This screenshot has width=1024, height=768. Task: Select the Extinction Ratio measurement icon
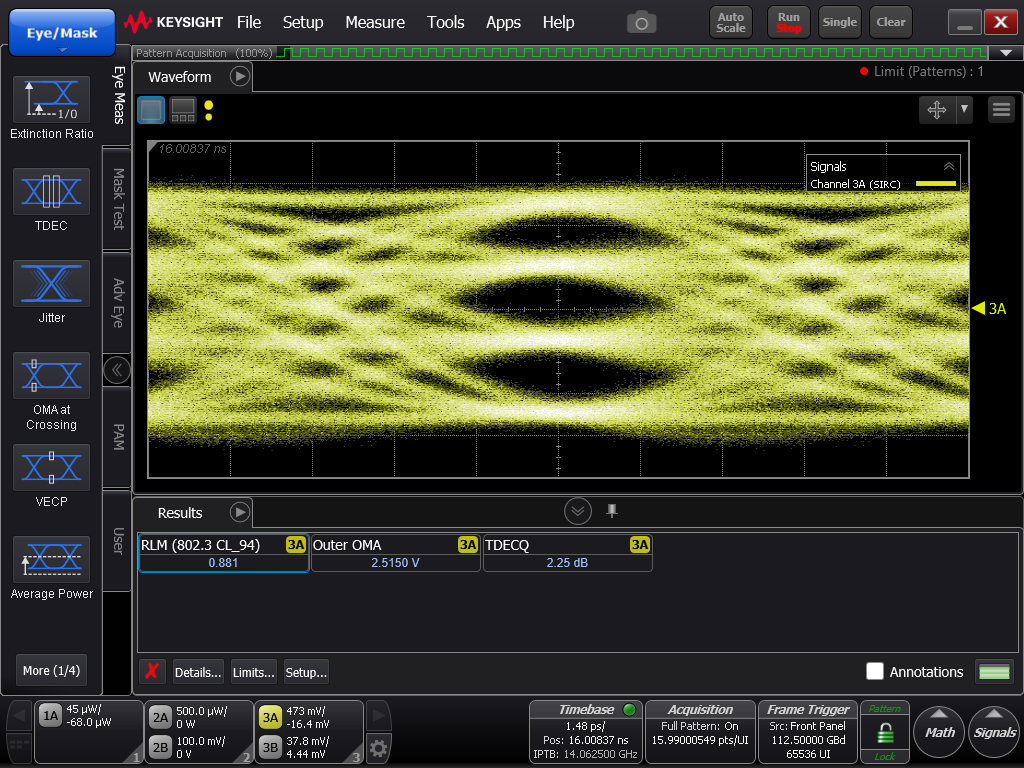click(51, 100)
